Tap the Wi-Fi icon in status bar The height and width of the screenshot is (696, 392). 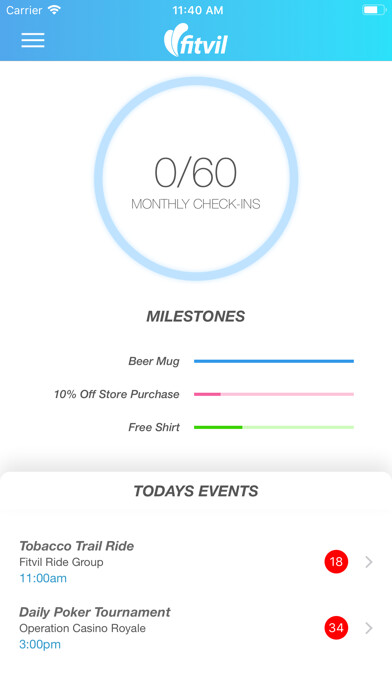click(x=54, y=10)
